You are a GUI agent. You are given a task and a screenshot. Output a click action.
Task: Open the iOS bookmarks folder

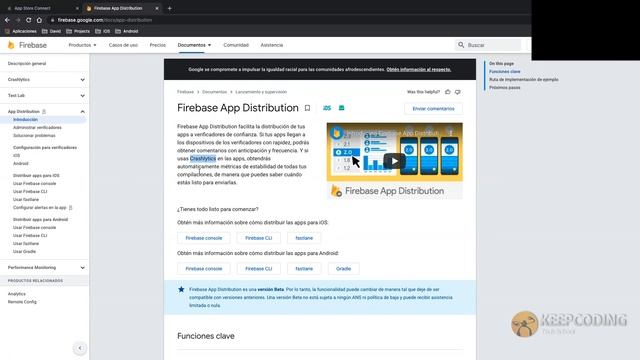pyautogui.click(x=103, y=31)
